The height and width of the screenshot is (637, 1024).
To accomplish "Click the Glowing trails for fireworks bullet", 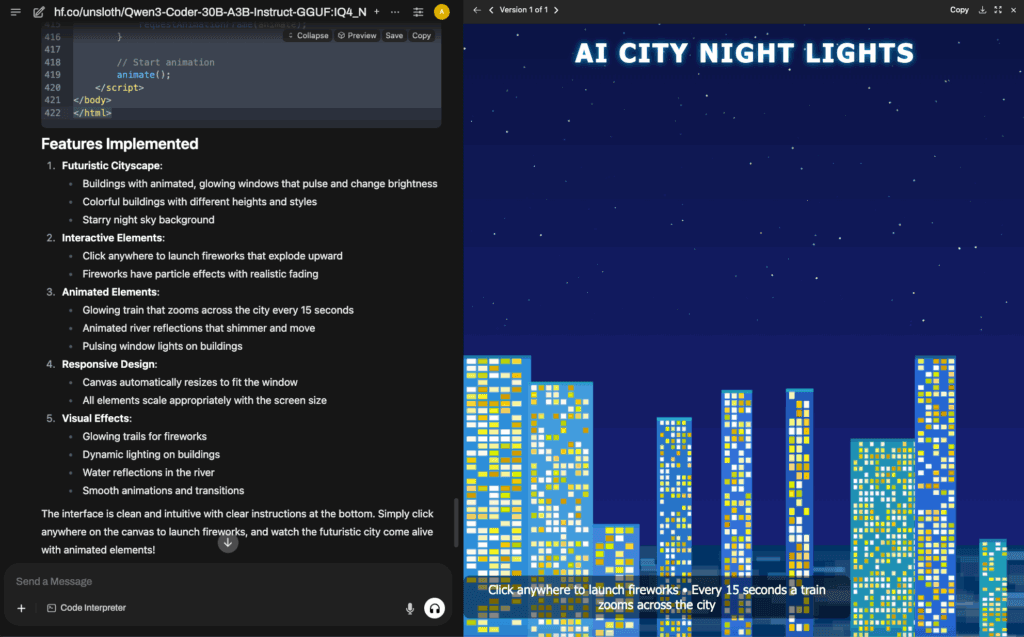I will pyautogui.click(x=144, y=436).
